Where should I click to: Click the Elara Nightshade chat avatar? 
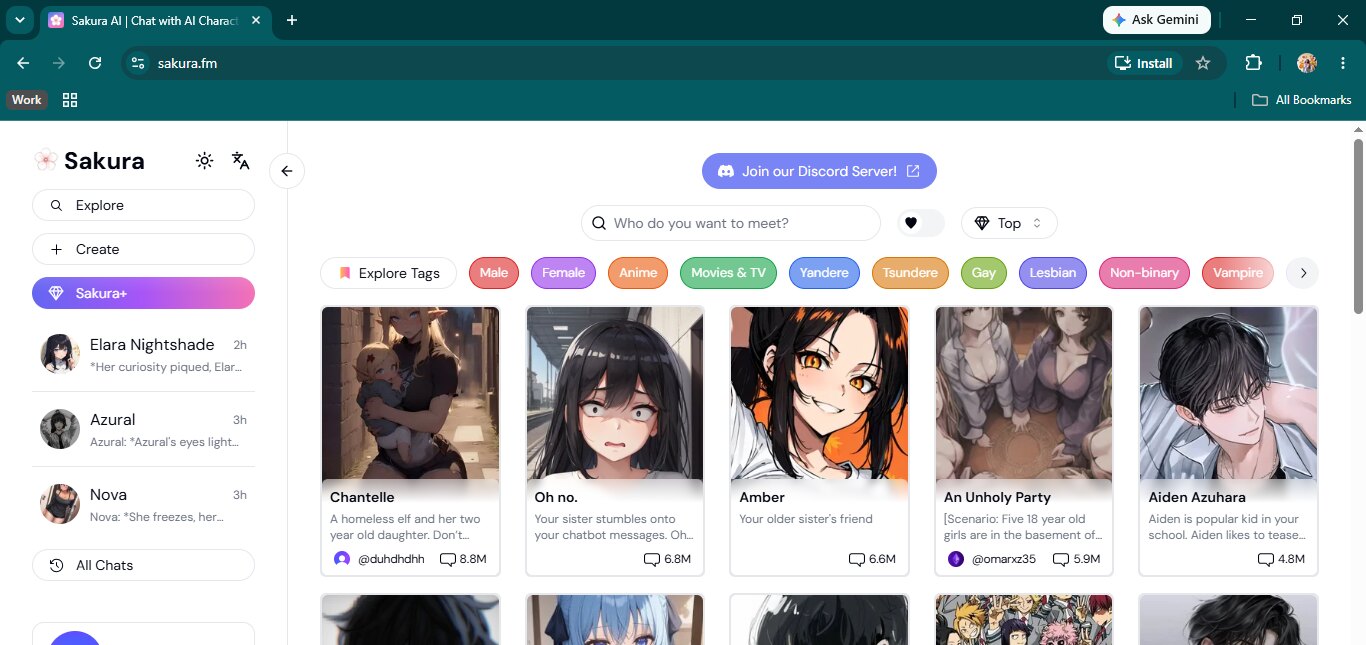[60, 354]
